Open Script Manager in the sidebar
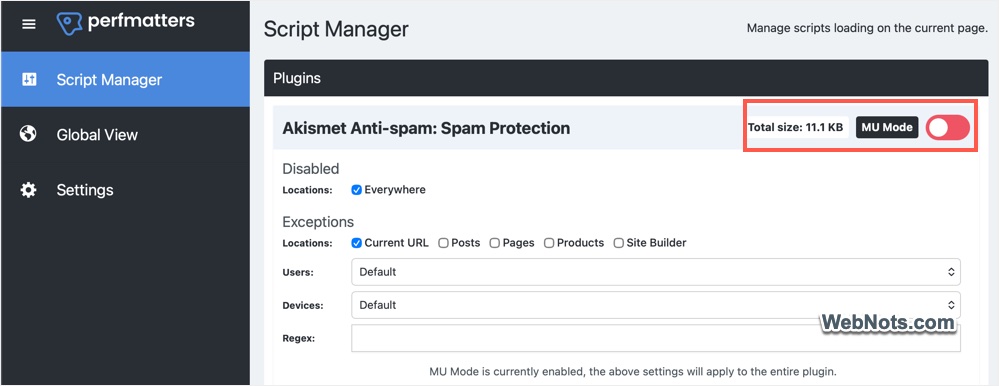The height and width of the screenshot is (386, 999). [x=125, y=79]
